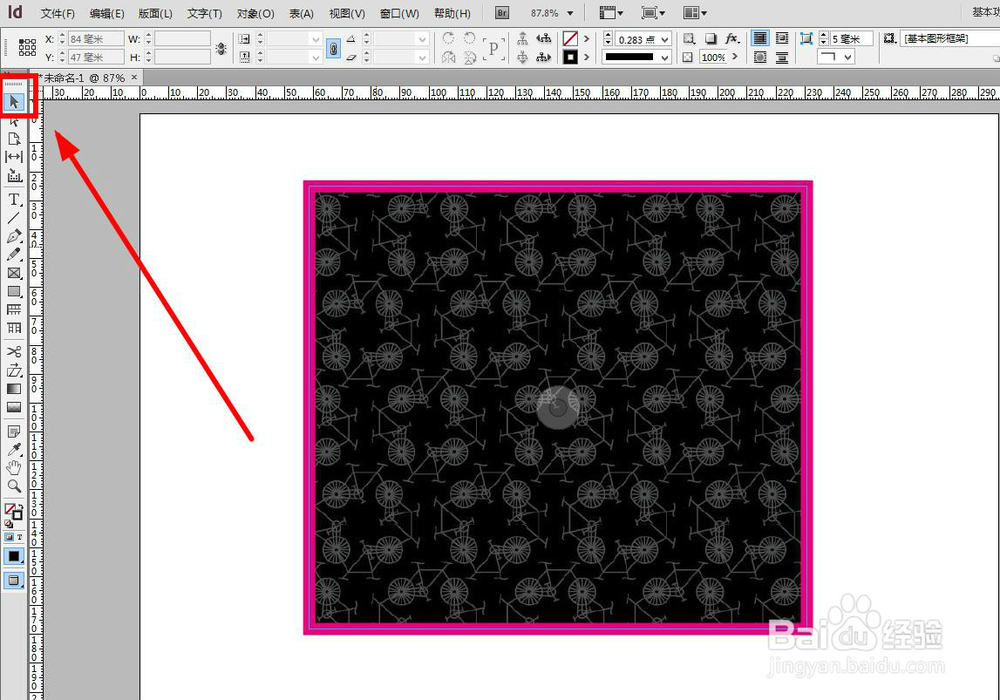
Task: Select the Pen tool
Action: (x=14, y=237)
